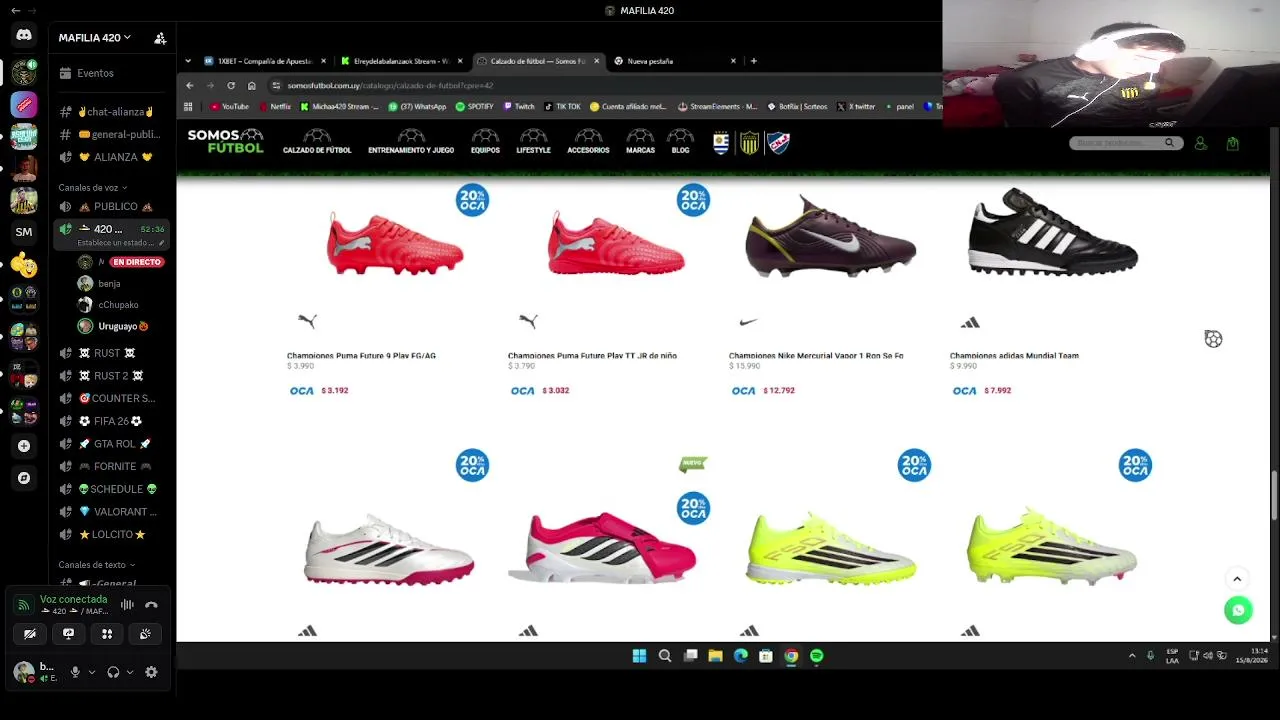Open microphone input device options arrow
The width and height of the screenshot is (1280, 720).
92,673
